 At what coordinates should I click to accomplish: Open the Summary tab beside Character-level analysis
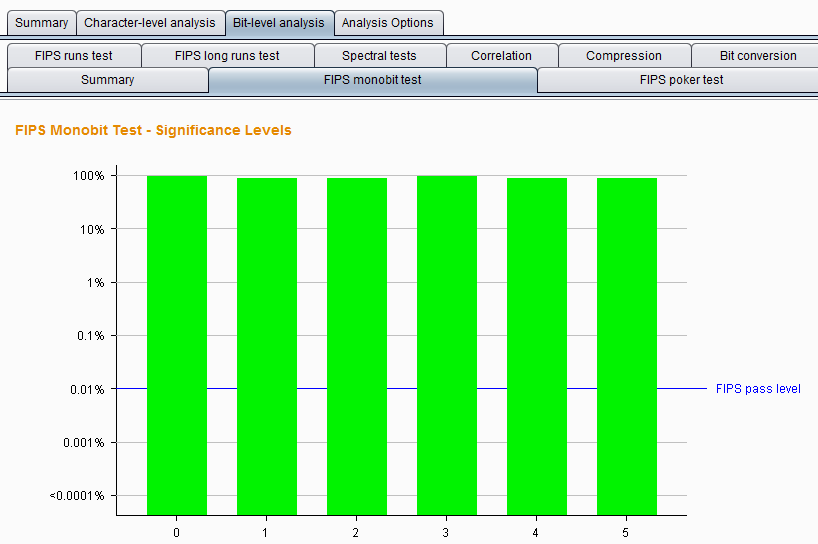(x=42, y=23)
